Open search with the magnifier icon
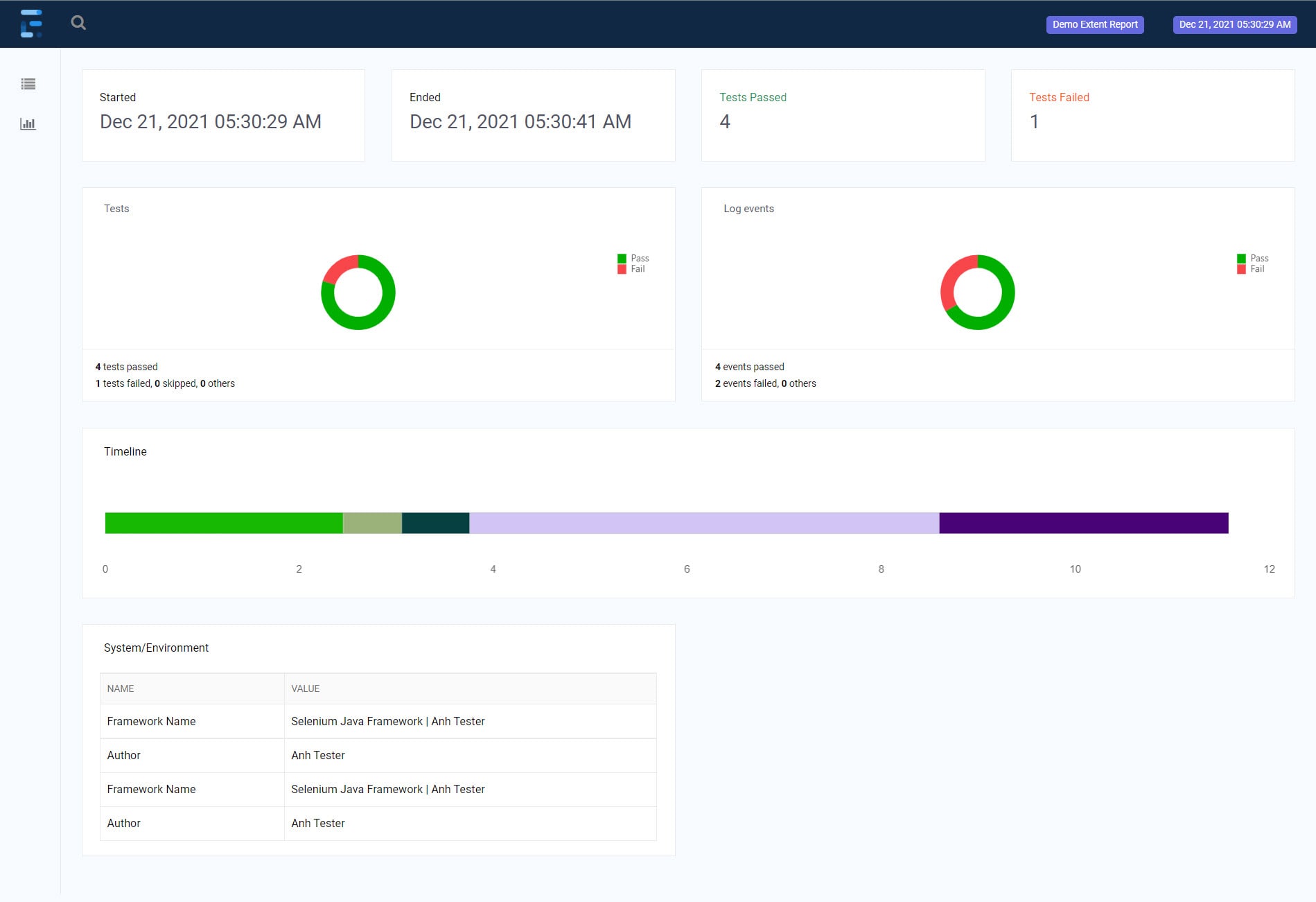Image resolution: width=1316 pixels, height=902 pixels. click(x=78, y=23)
